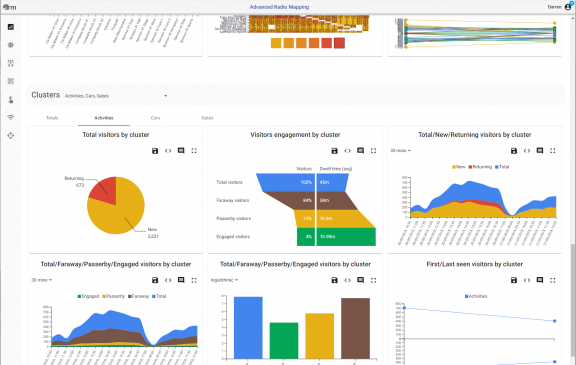Toggle the Faraway series in legend
Screen dimensions: 576x365
[138, 296]
